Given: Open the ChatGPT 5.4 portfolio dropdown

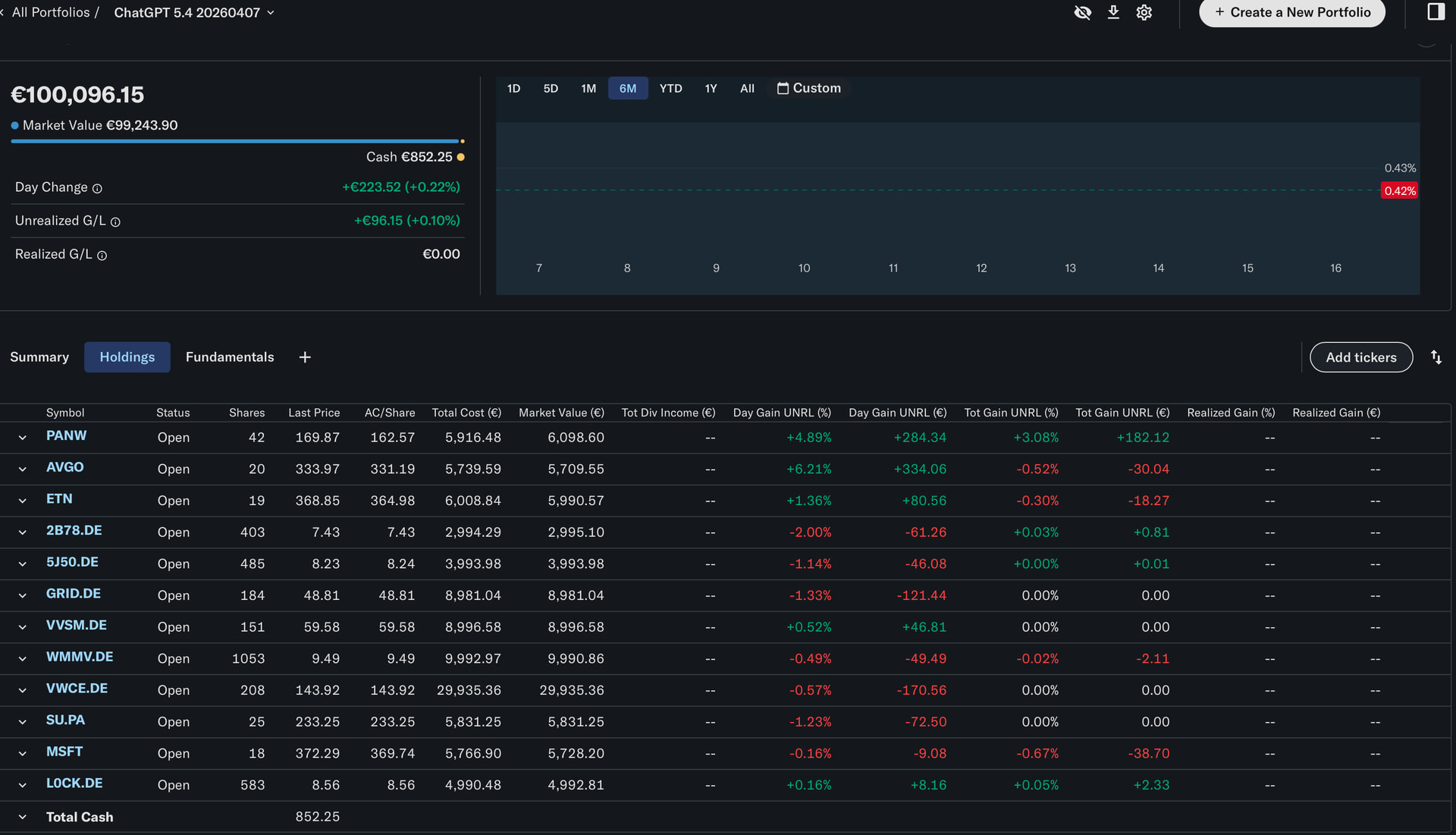Looking at the screenshot, I should click(x=194, y=12).
